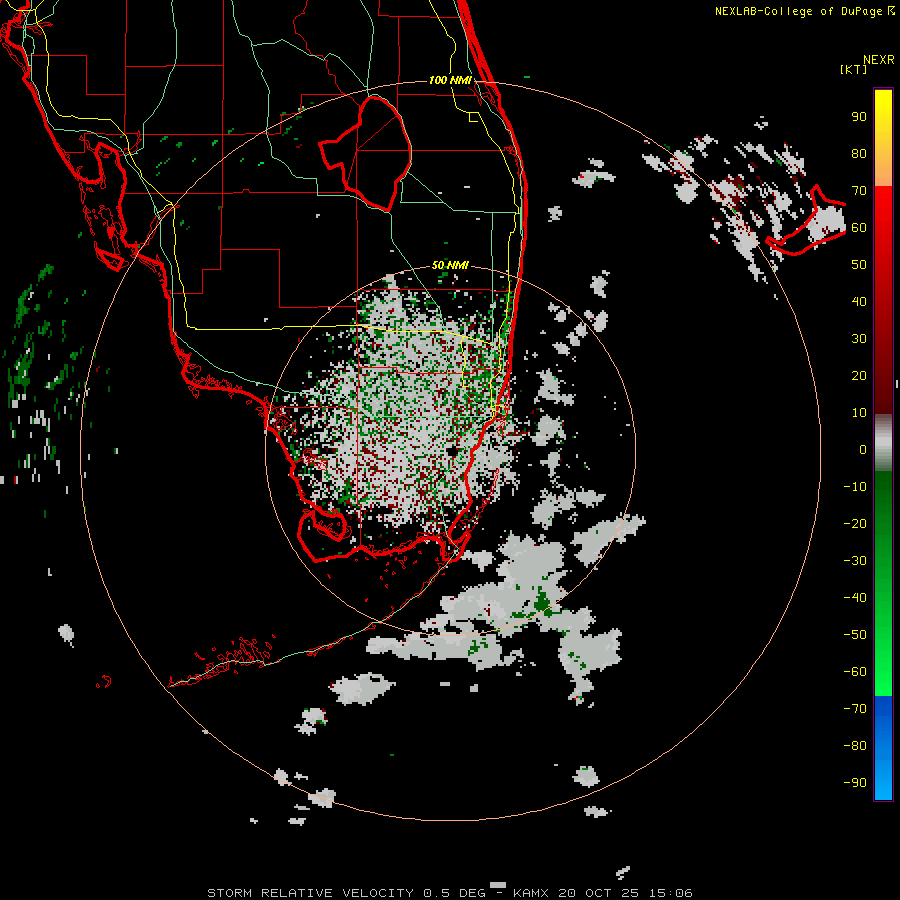Image resolution: width=900 pixels, height=900 pixels.
Task: Click the gray zero-velocity segment of the color bar
Action: [883, 443]
